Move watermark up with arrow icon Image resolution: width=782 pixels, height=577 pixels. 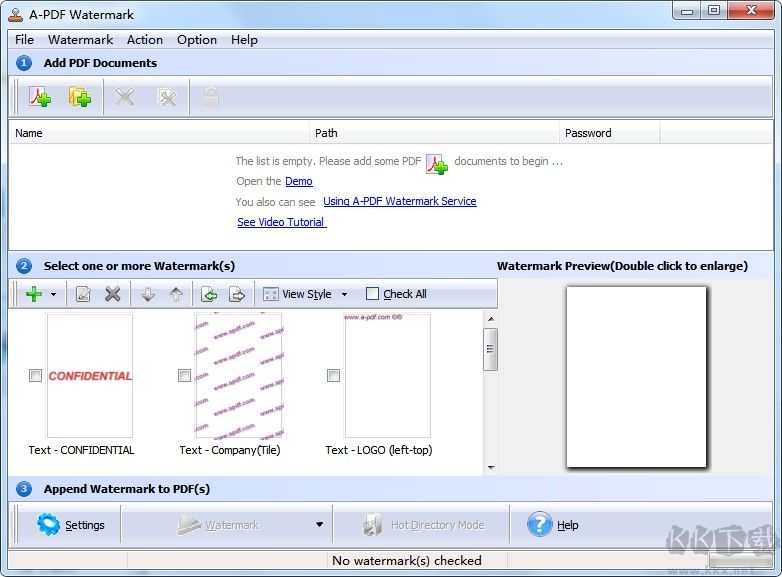pos(176,294)
